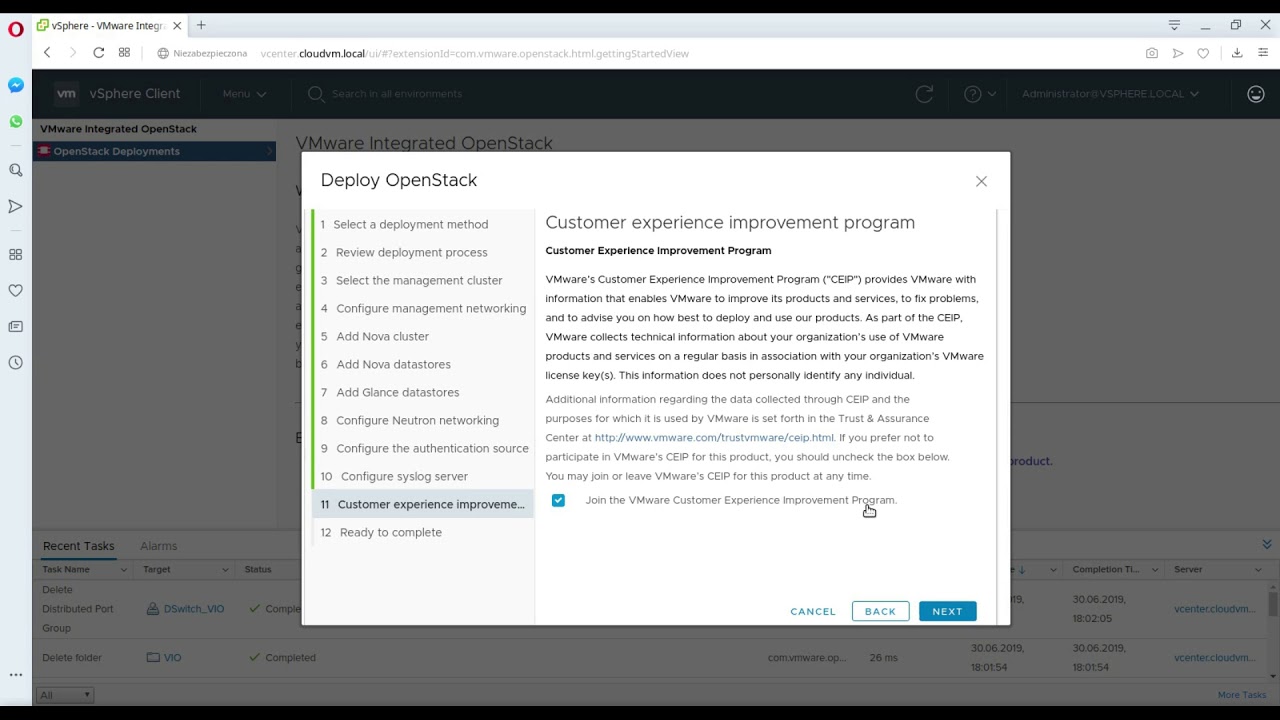
Task: Open VIO folder target link
Action: 172,658
